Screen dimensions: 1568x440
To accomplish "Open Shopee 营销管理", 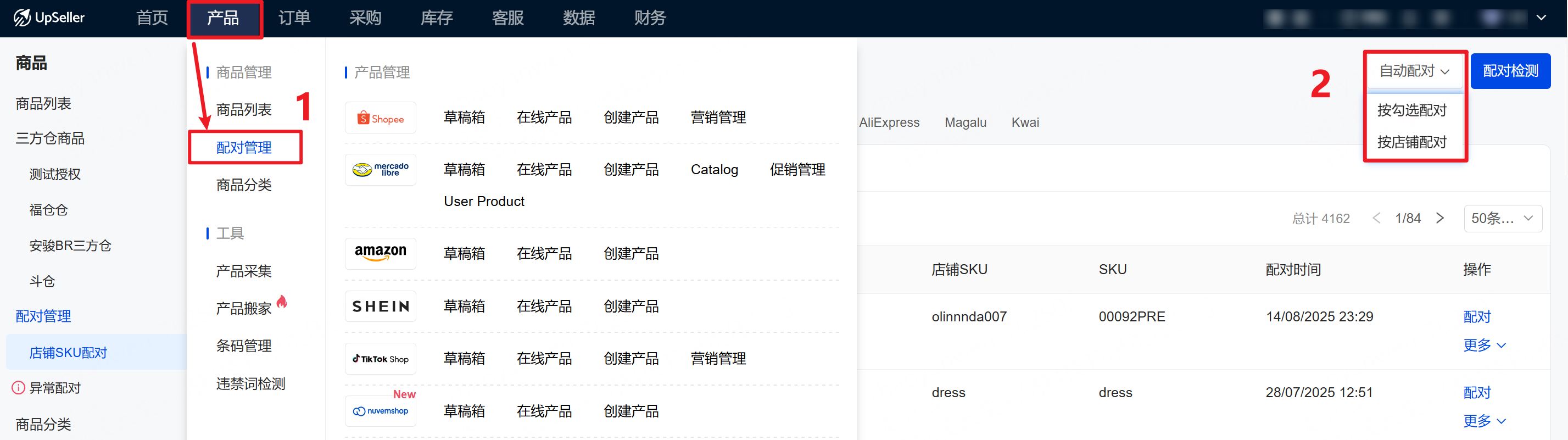I will (x=718, y=117).
